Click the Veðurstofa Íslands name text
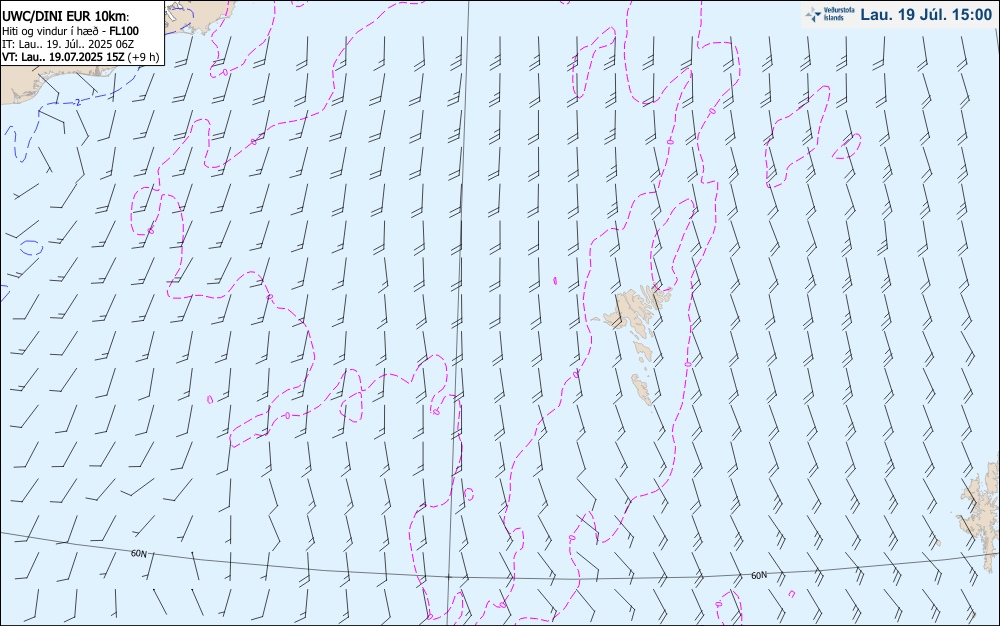The image size is (1000, 626). coord(839,14)
